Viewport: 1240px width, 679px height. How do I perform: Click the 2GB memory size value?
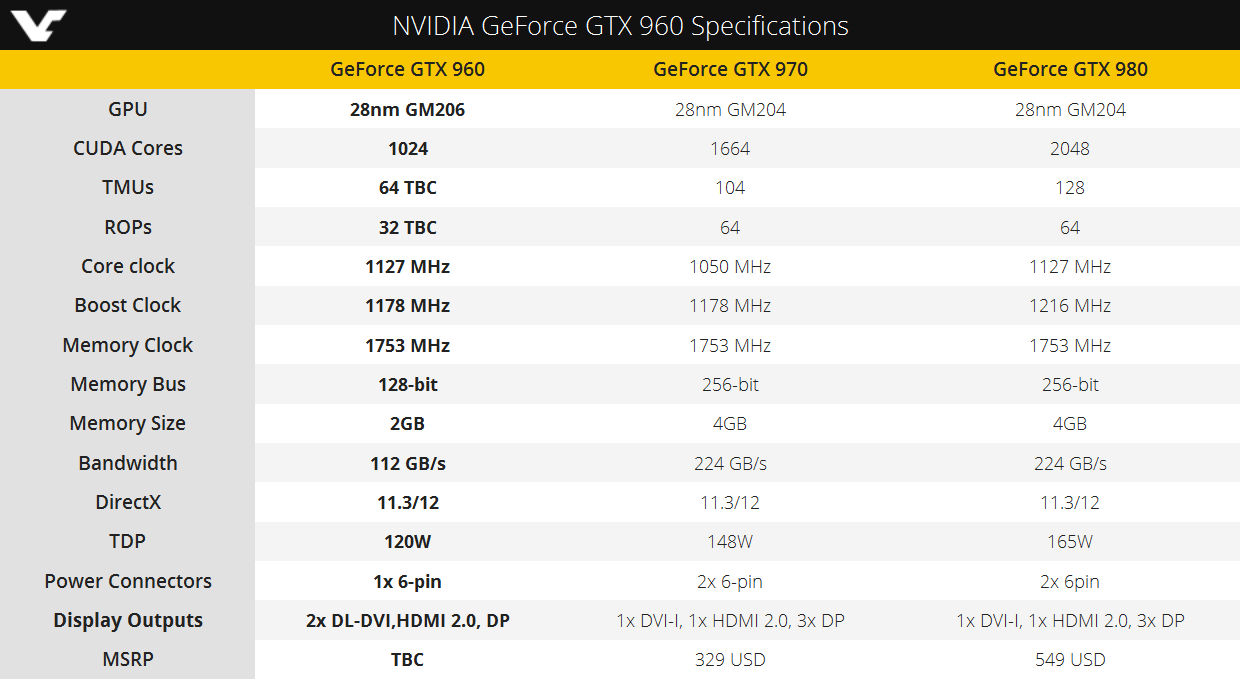click(x=407, y=423)
